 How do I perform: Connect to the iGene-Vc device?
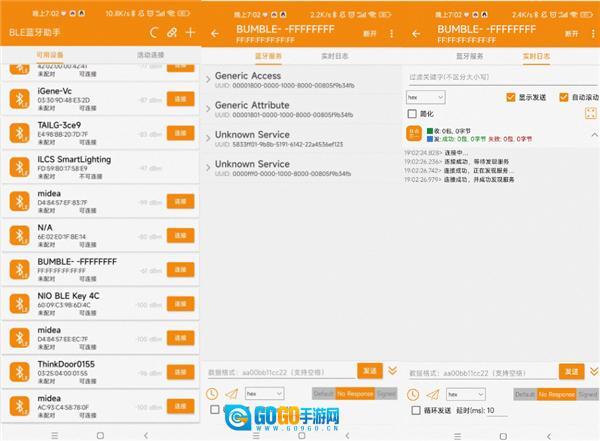tap(180, 99)
